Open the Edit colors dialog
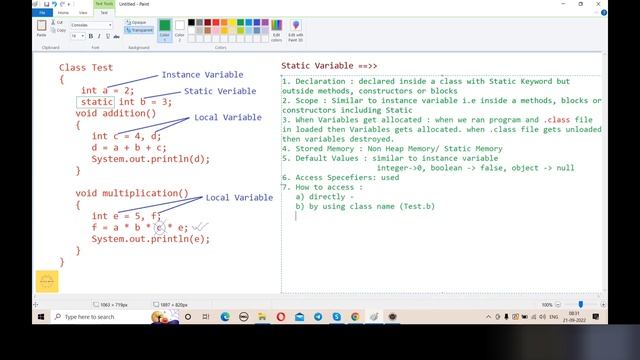 pyautogui.click(x=276, y=30)
